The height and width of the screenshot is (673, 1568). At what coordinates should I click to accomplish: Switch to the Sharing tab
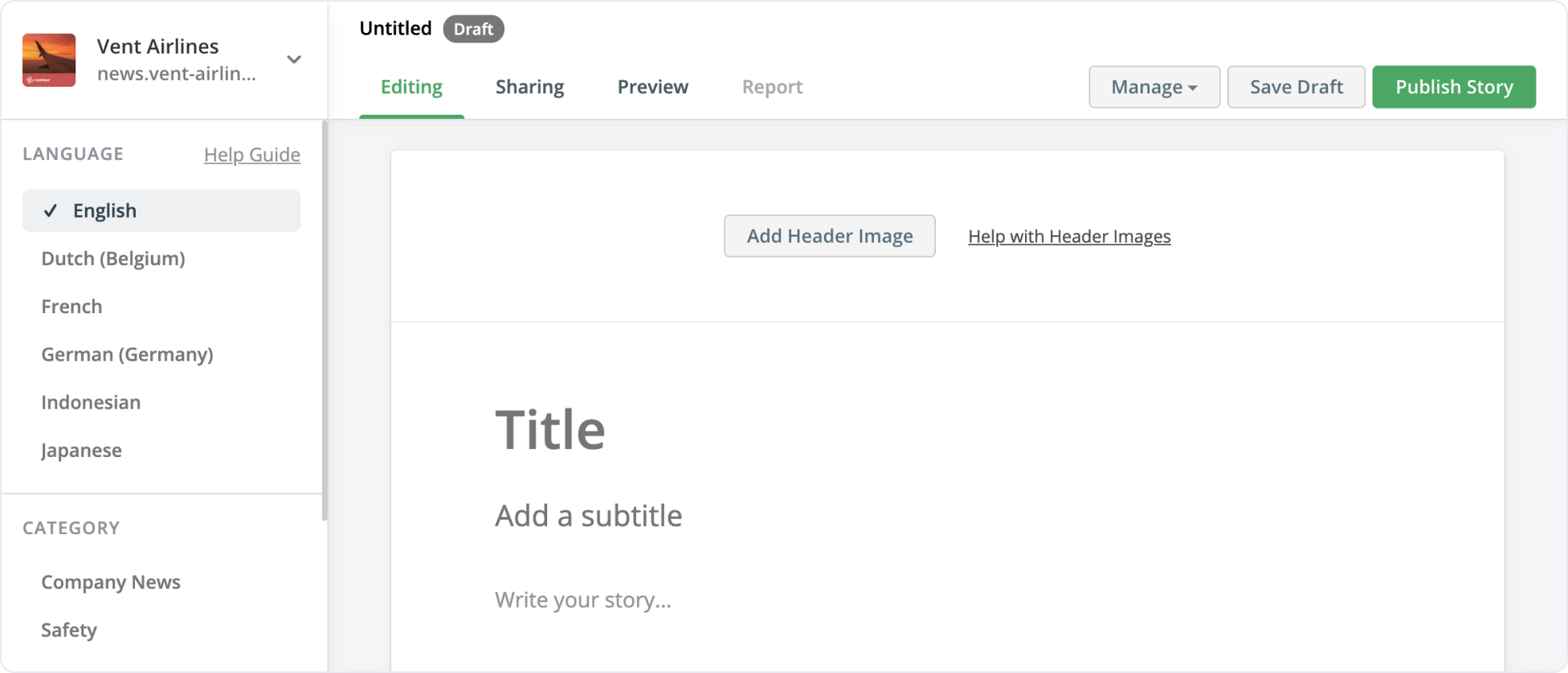[529, 87]
